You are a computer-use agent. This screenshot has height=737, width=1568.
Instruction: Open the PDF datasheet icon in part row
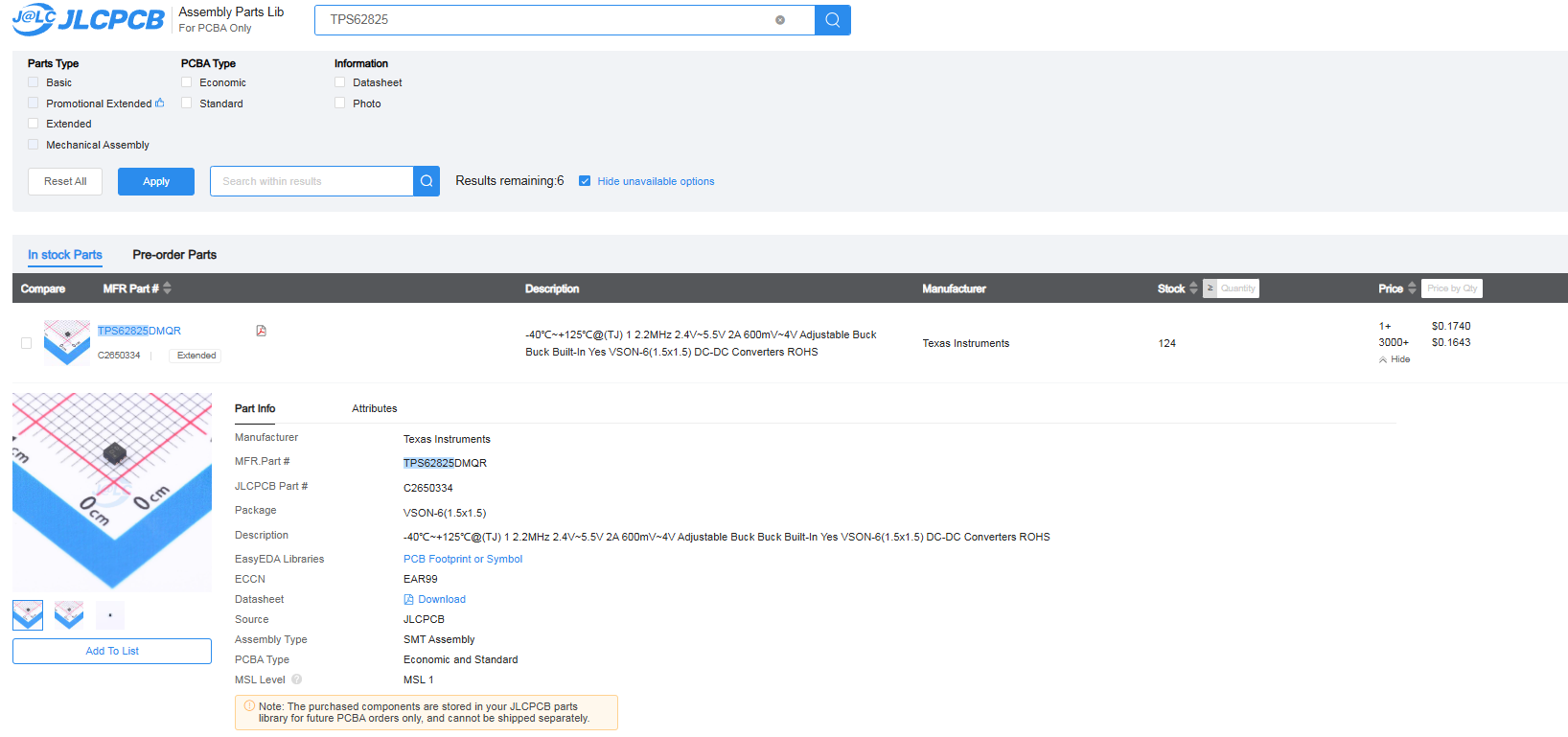(261, 331)
